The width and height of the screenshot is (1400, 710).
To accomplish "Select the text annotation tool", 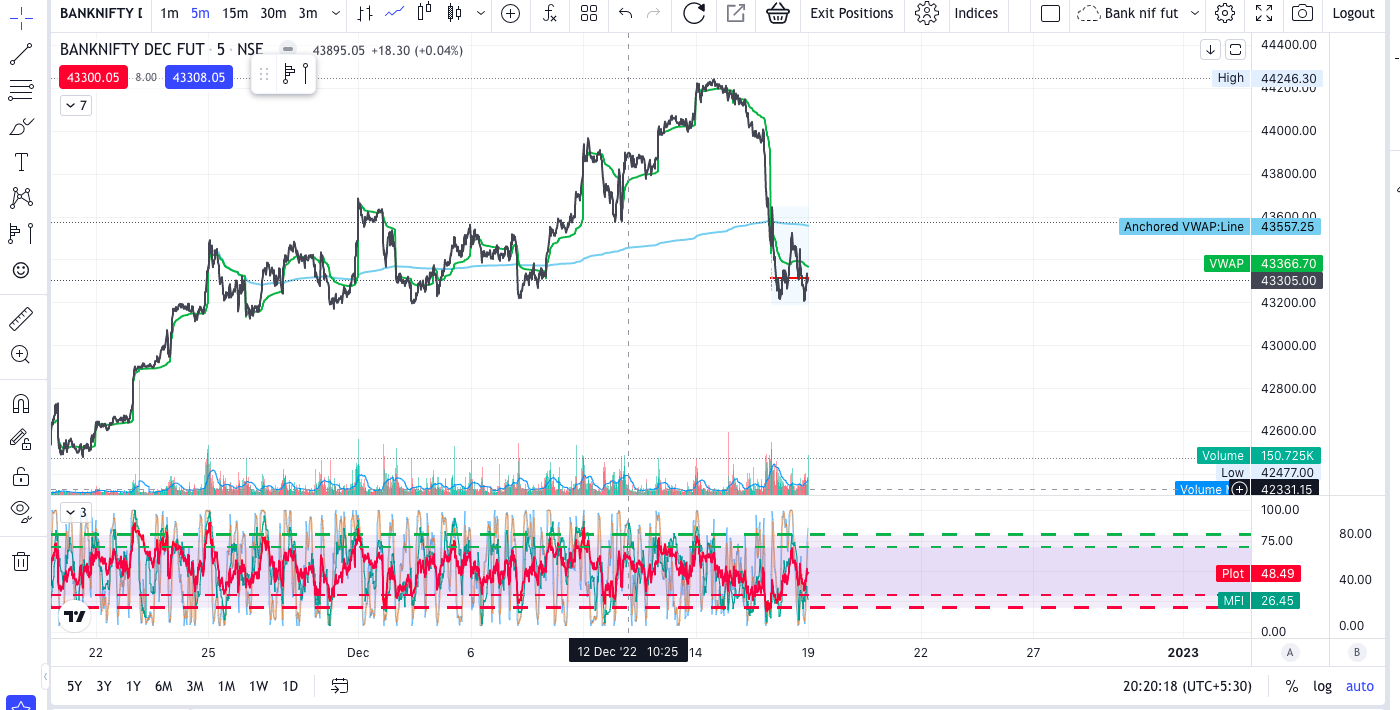I will [x=21, y=162].
